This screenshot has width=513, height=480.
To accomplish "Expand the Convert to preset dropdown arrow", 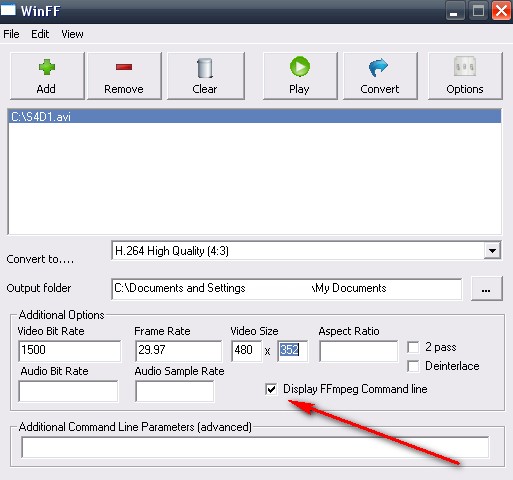I will tap(492, 250).
